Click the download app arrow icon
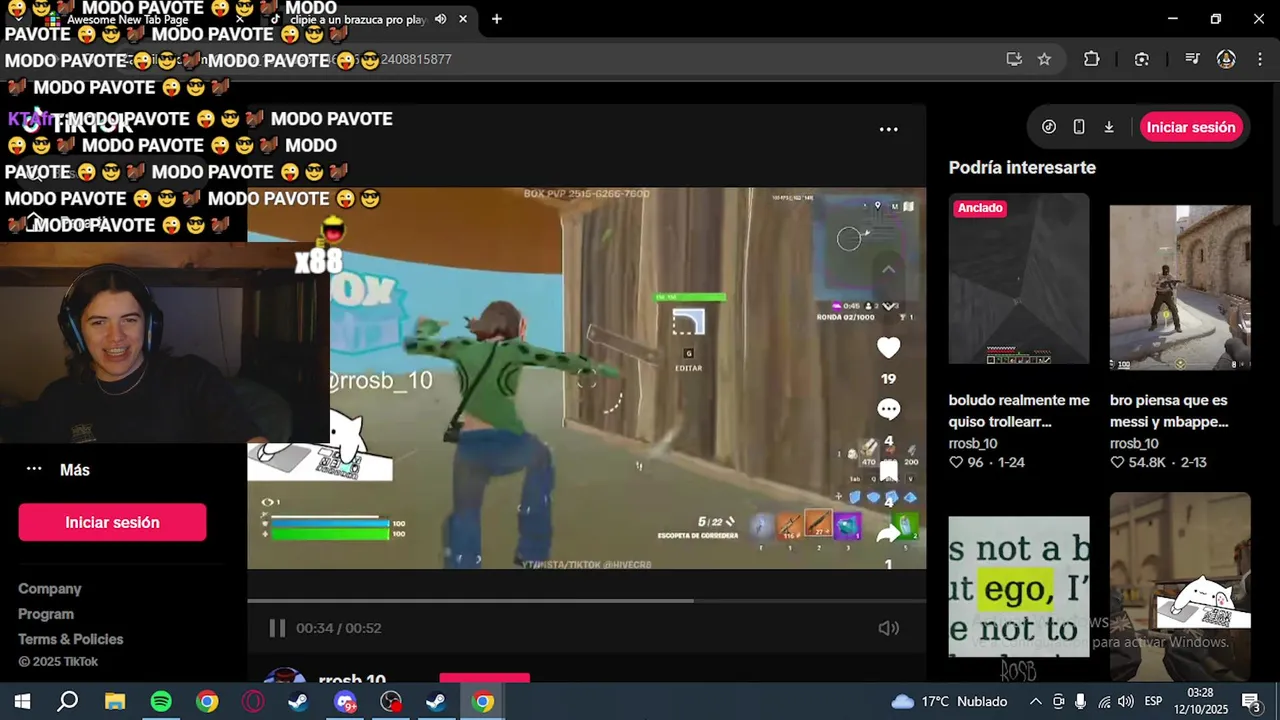Screen dimensions: 1280x720 [x=1109, y=127]
